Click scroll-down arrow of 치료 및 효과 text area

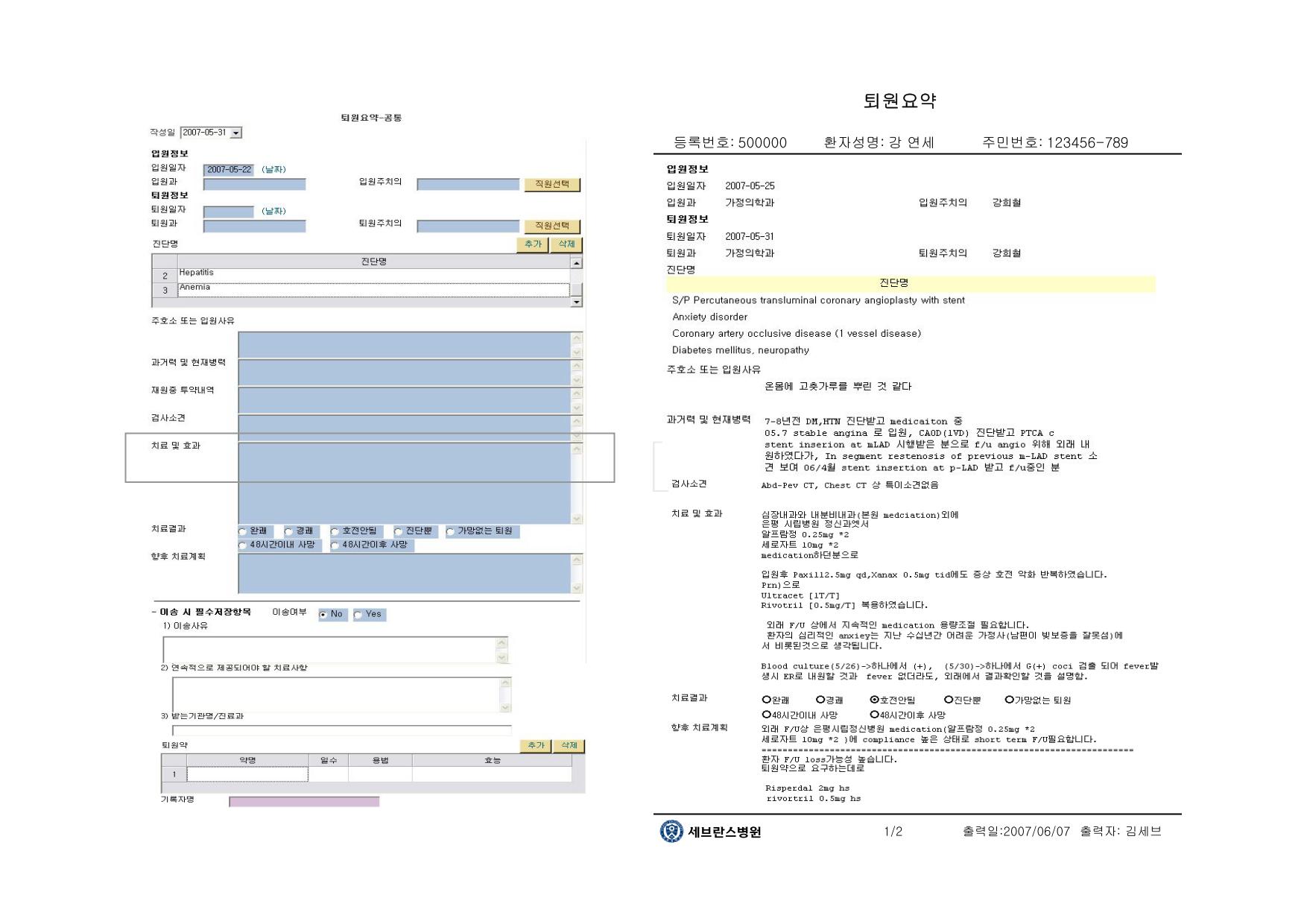[x=577, y=519]
